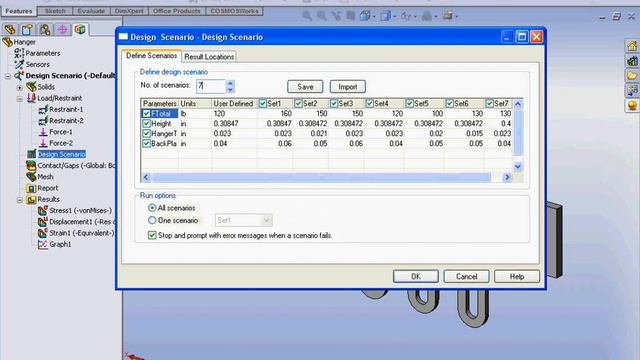Image resolution: width=640 pixels, height=360 pixels.
Task: Toggle the Height parameter checkbox
Action: click(146, 123)
